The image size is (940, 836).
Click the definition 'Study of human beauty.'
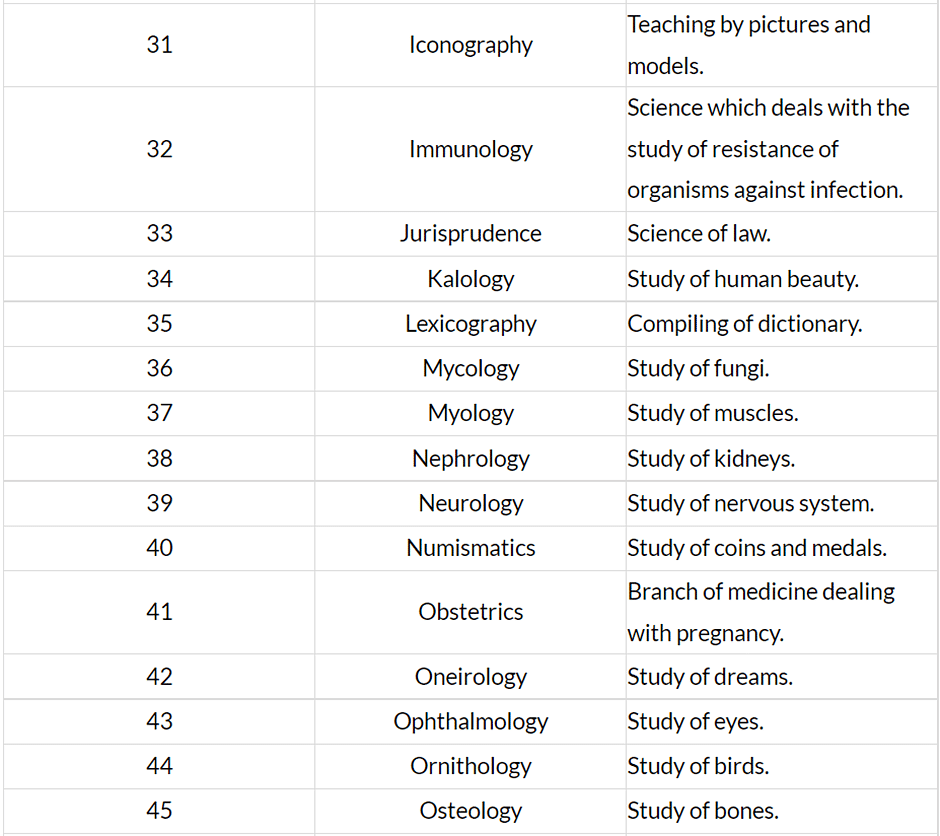tap(743, 279)
